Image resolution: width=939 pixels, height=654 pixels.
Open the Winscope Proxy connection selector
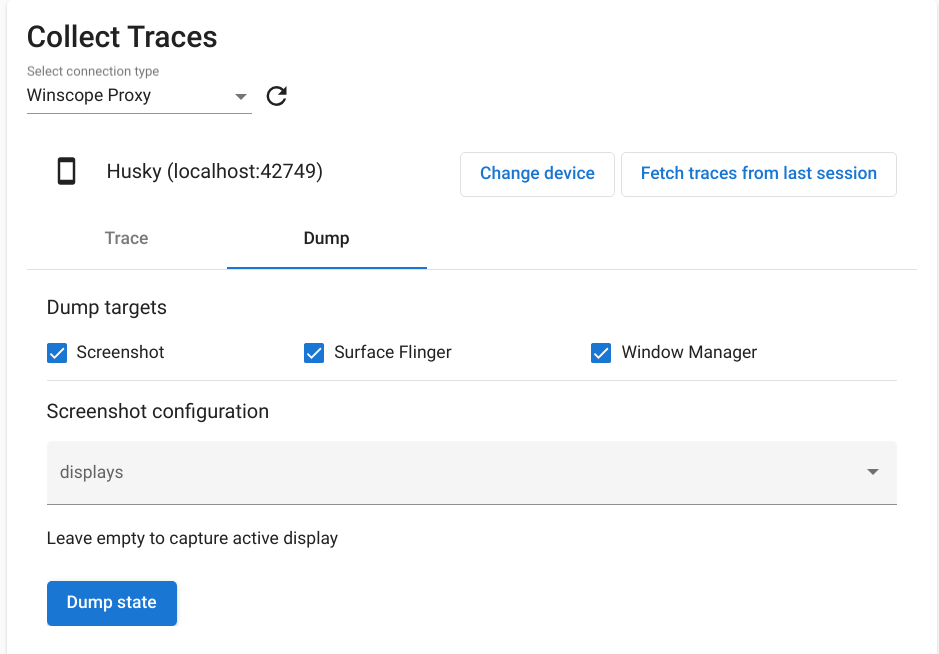pyautogui.click(x=138, y=96)
